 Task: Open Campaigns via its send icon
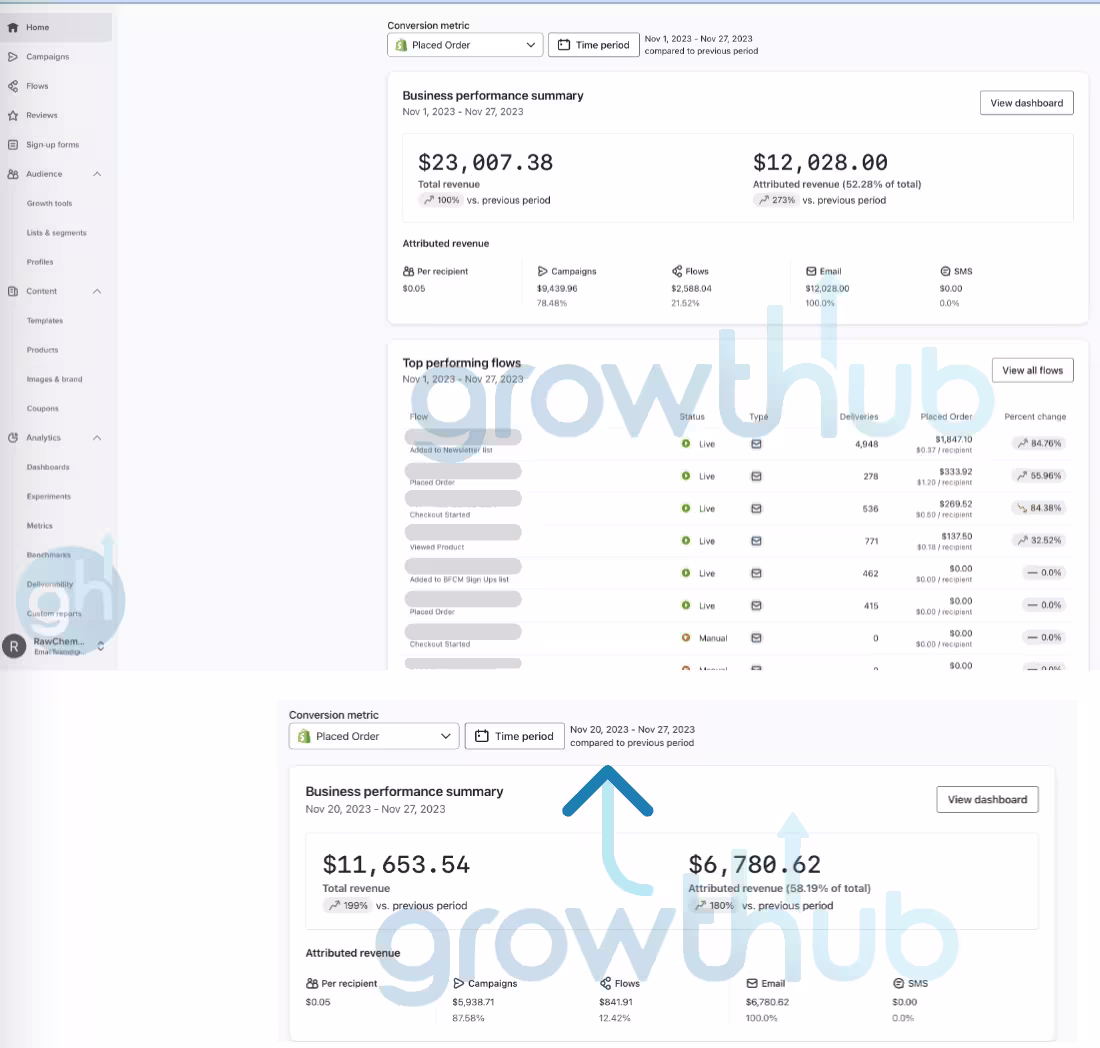pyautogui.click(x=14, y=56)
